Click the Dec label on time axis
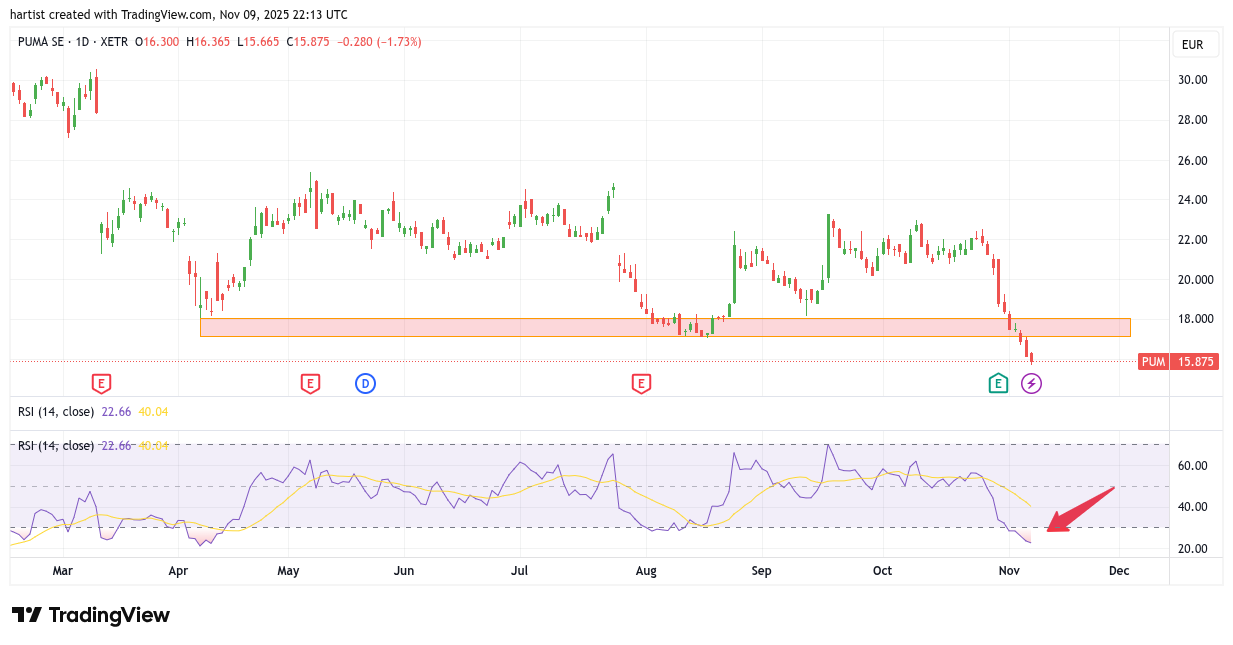 pos(1119,571)
